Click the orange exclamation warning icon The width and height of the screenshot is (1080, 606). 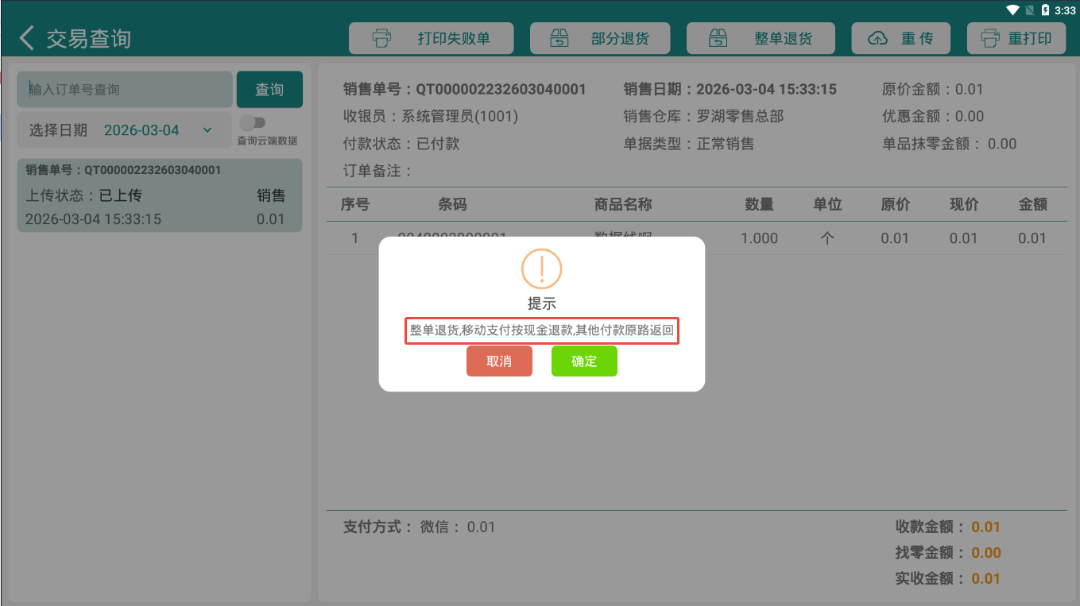[541, 269]
